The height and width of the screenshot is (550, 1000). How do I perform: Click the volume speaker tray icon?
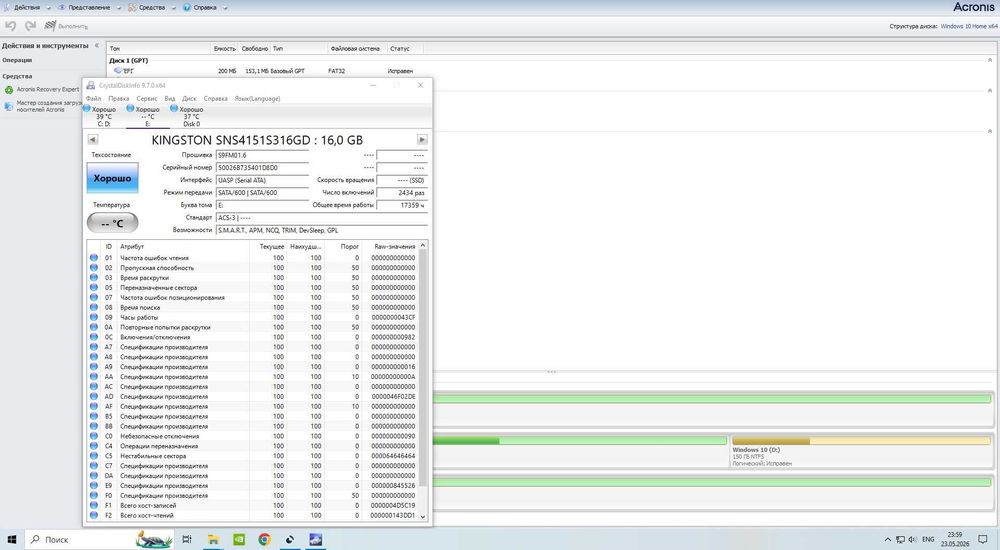(913, 539)
